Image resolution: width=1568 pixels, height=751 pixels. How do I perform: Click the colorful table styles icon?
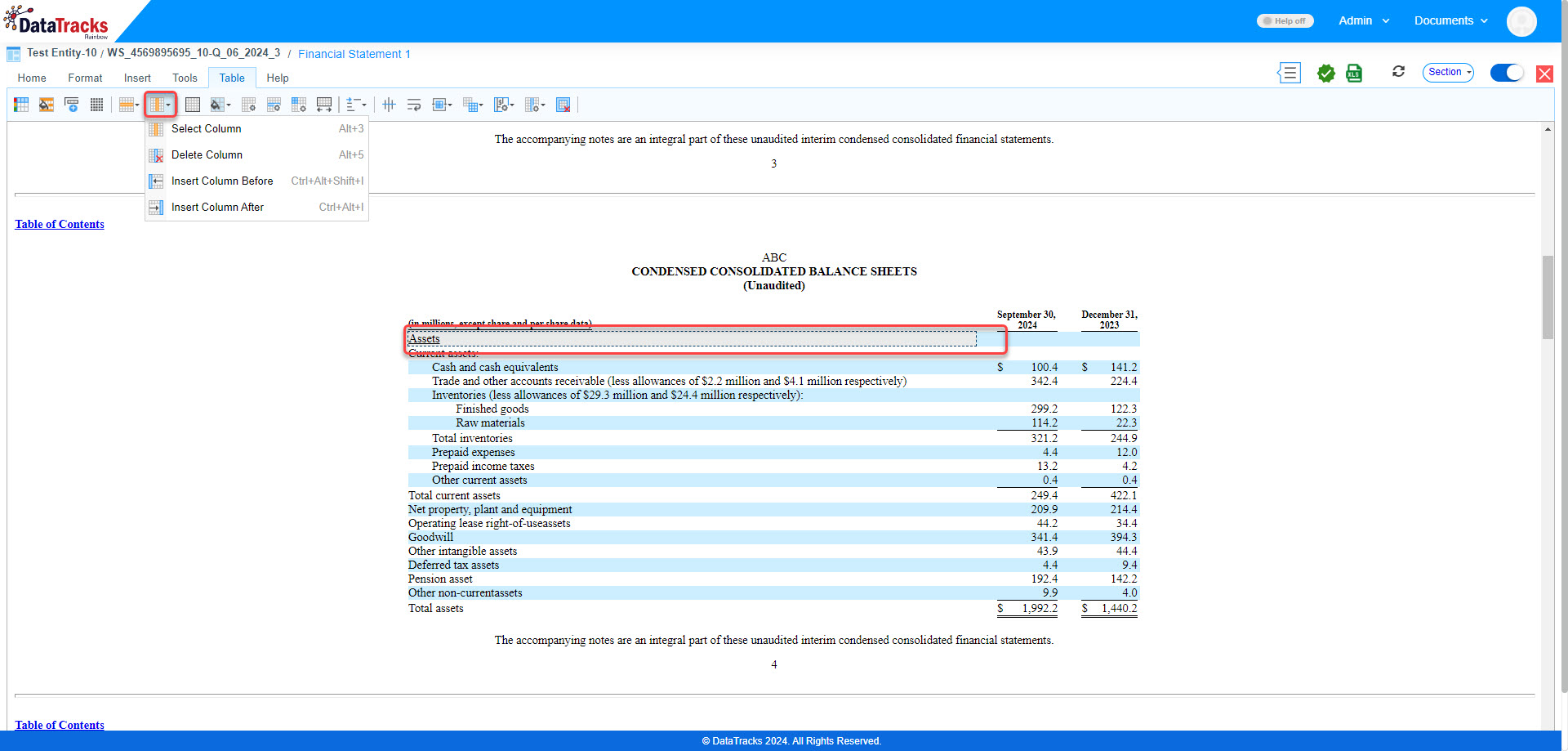click(x=21, y=105)
